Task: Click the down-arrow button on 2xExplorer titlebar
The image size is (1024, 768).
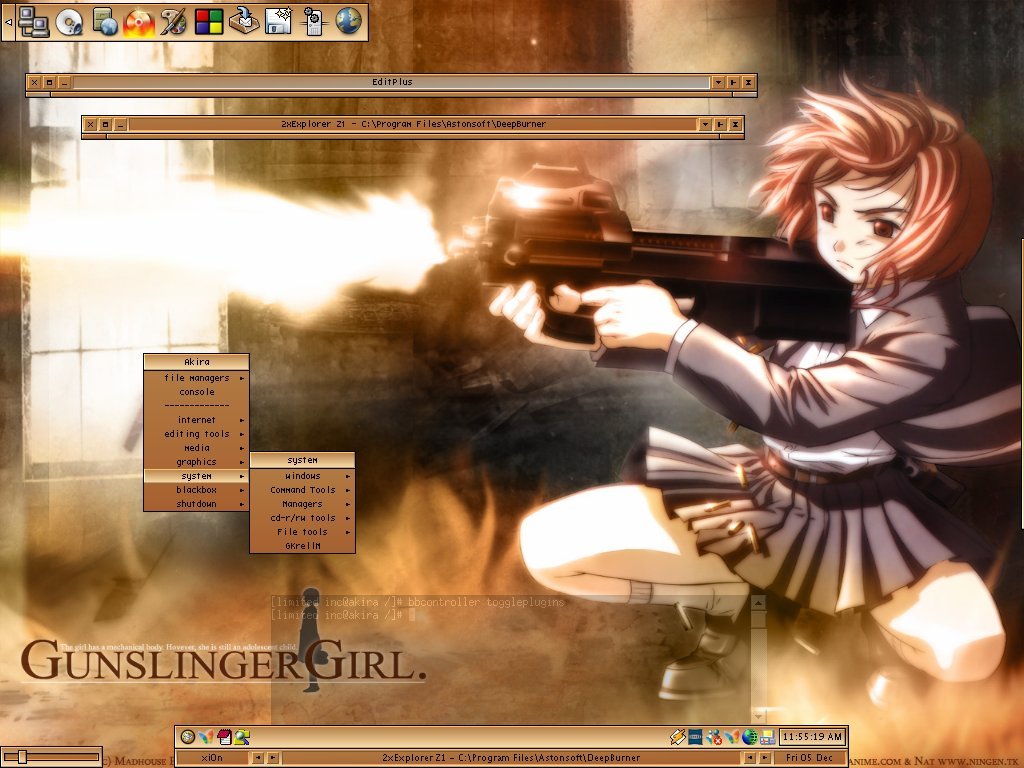Action: tap(705, 124)
